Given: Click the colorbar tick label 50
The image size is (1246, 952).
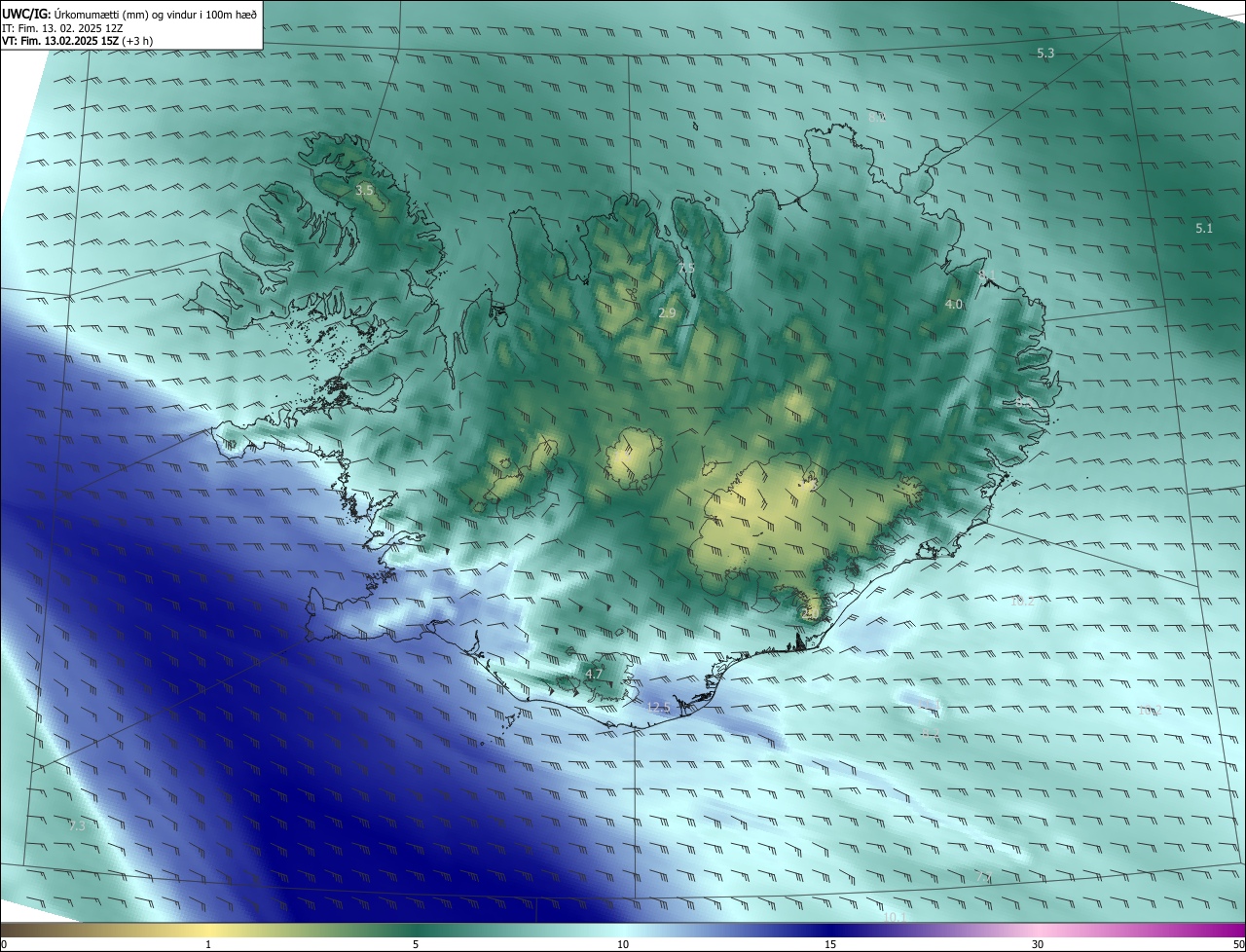Looking at the screenshot, I should (1238, 944).
